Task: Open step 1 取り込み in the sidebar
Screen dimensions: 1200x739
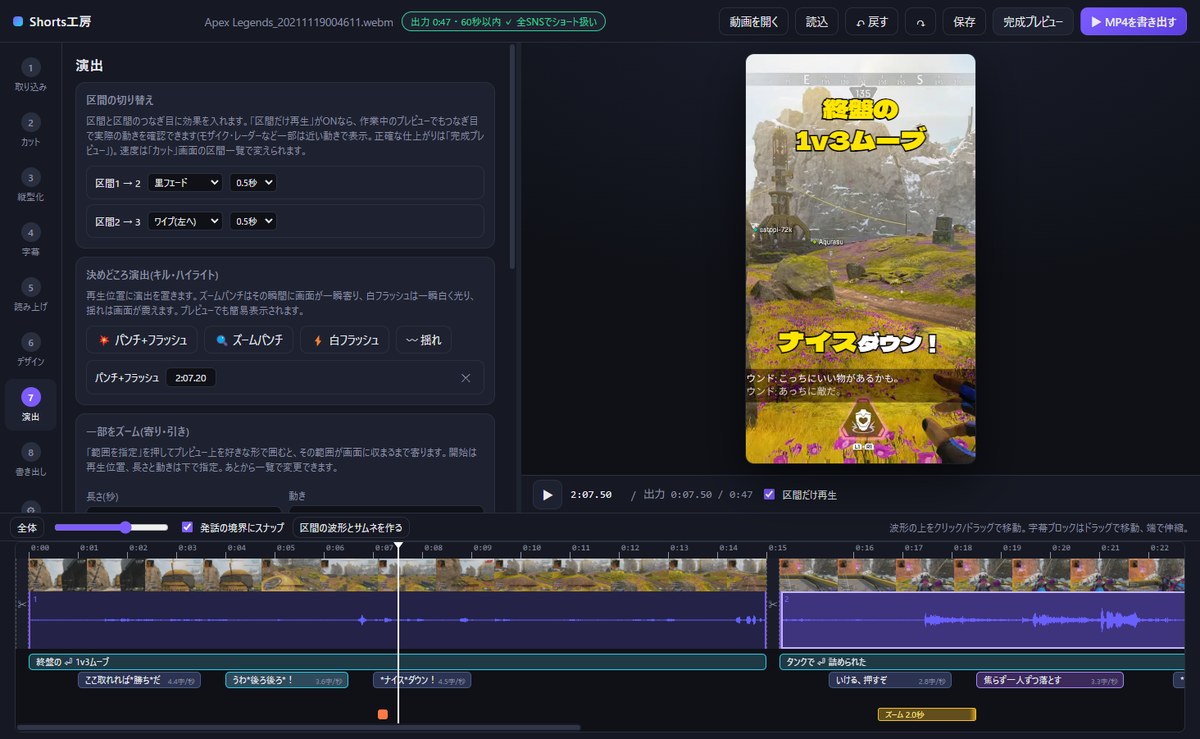Action: click(x=30, y=76)
